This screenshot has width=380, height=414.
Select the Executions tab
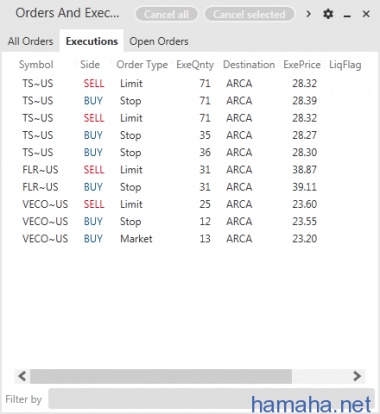pyautogui.click(x=92, y=41)
